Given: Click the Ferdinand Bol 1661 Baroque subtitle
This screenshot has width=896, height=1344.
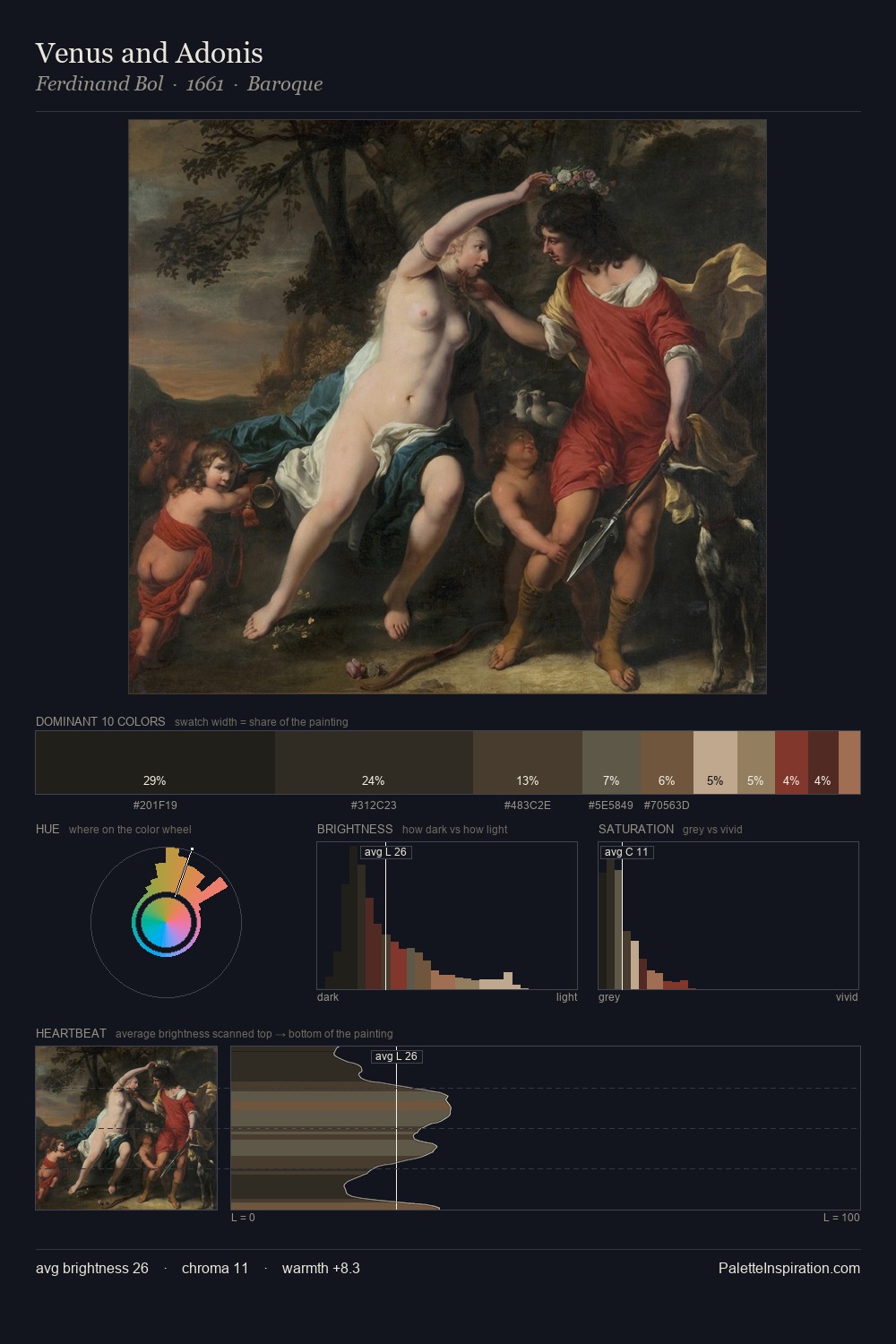Looking at the screenshot, I should [179, 84].
